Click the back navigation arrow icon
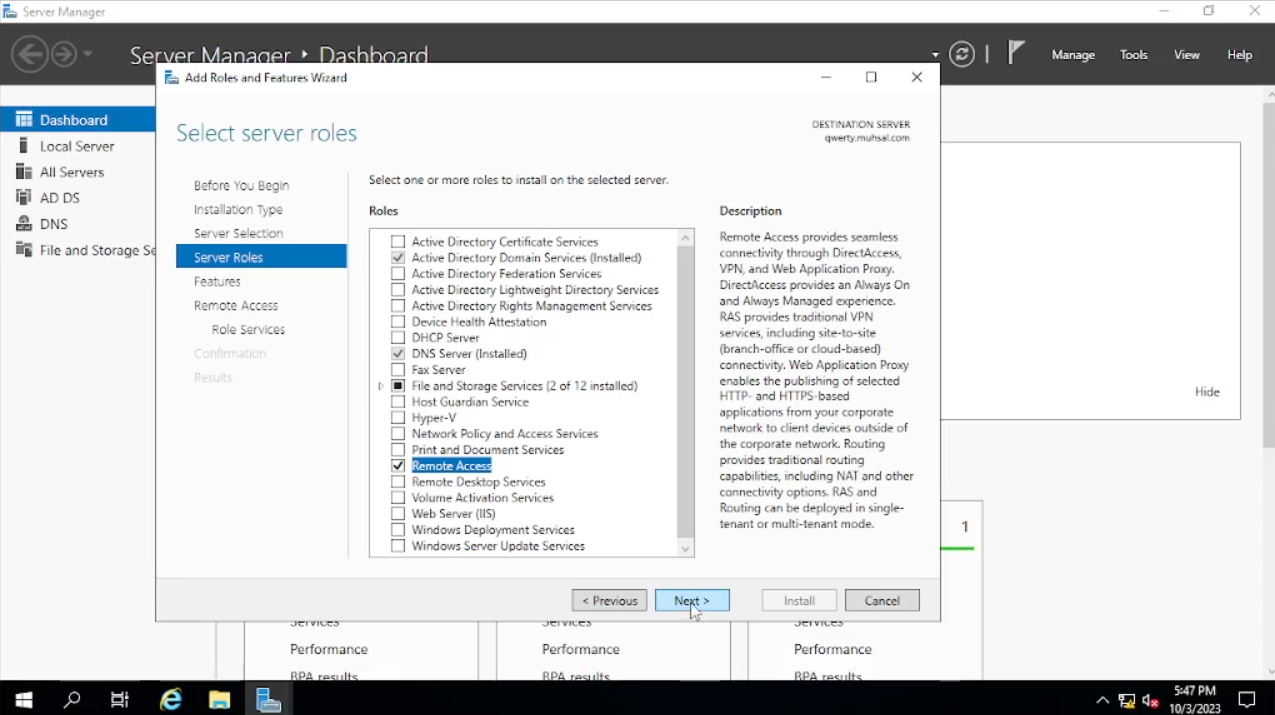The image size is (1275, 715). (x=30, y=54)
